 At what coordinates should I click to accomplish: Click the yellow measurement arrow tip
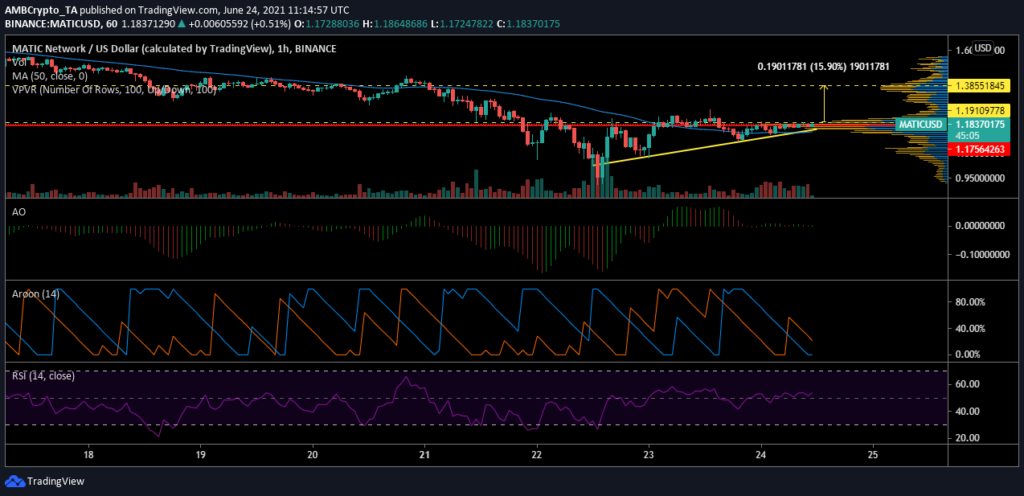coord(825,86)
